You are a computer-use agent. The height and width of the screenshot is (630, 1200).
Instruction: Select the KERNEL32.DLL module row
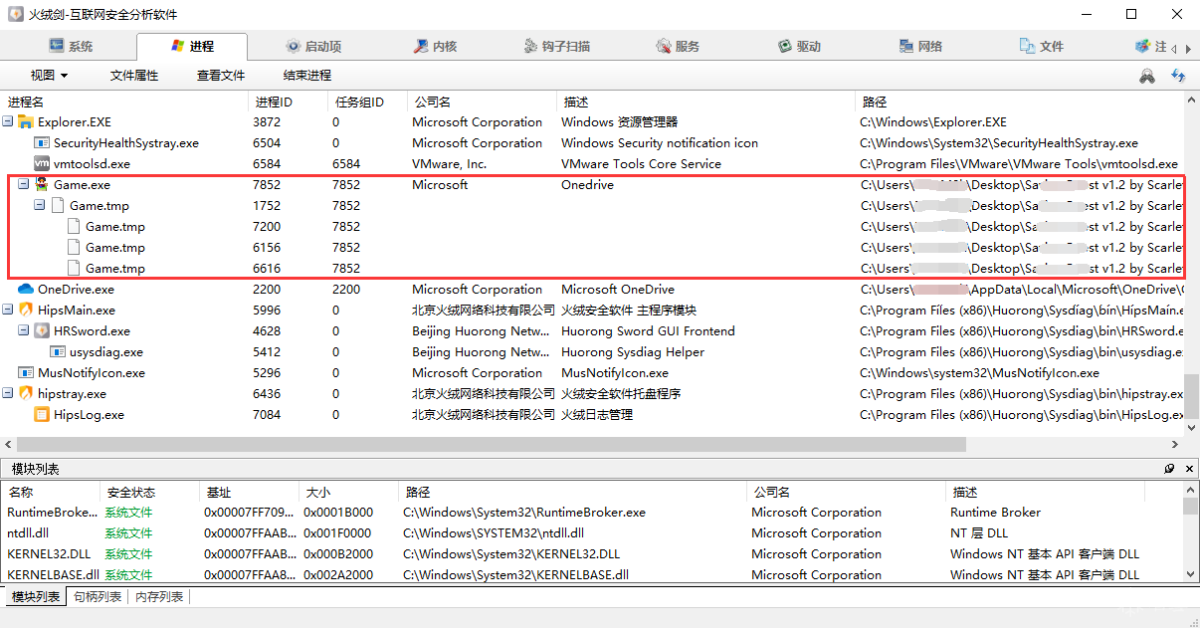pyautogui.click(x=592, y=554)
